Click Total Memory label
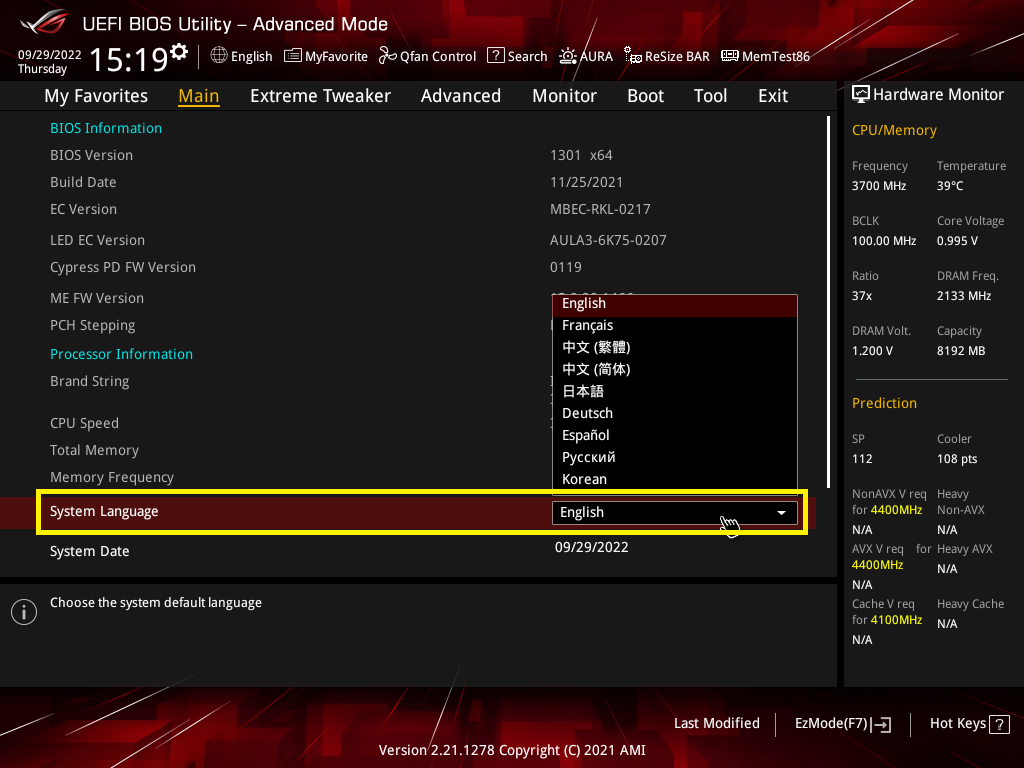 94,450
